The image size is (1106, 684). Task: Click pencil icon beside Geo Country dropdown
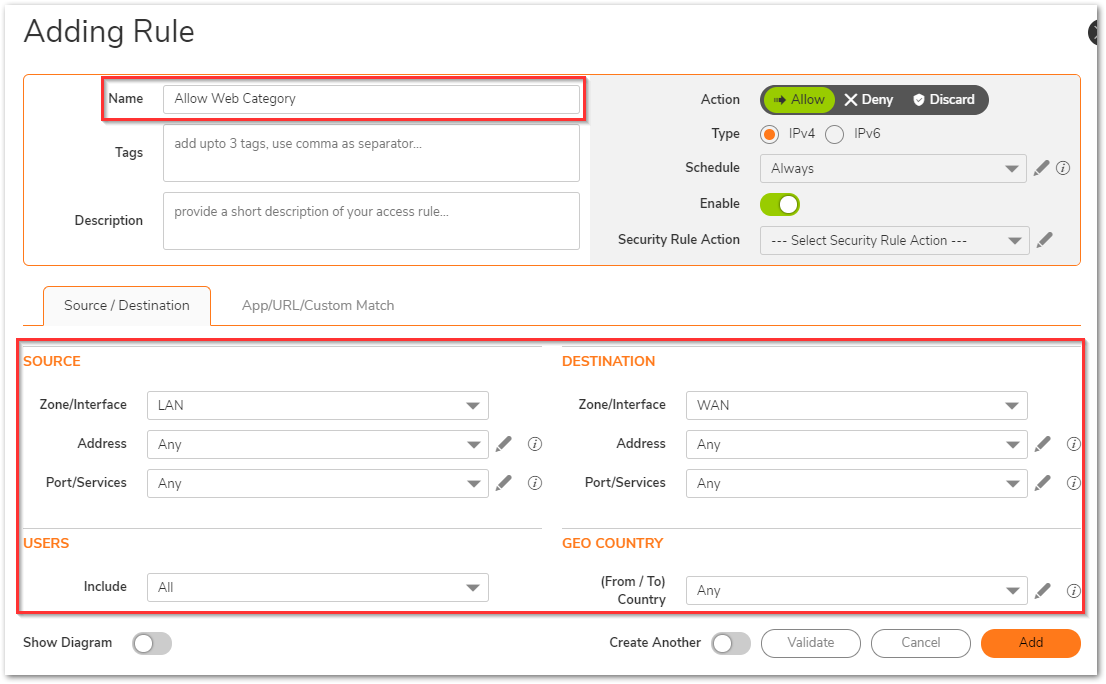(x=1043, y=591)
